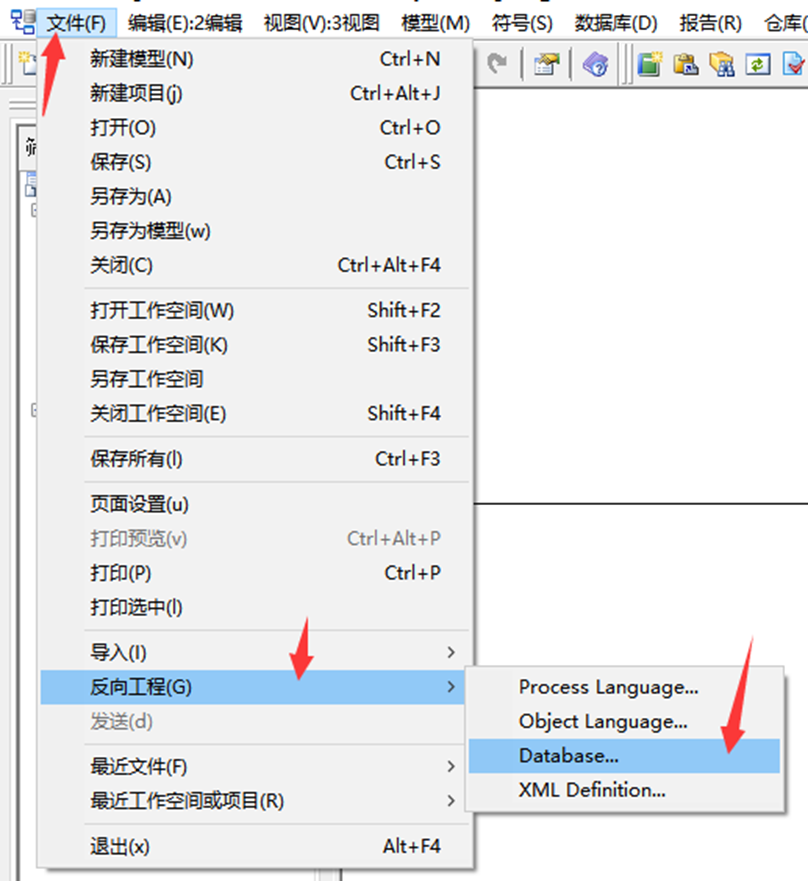Viewport: 808px width, 881px height.
Task: Open the 视图(V) menu
Action: tap(321, 23)
